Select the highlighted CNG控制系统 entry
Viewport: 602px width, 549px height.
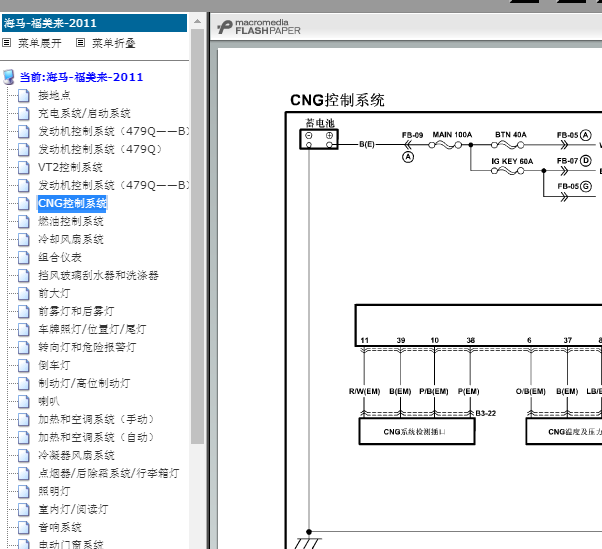(72, 203)
